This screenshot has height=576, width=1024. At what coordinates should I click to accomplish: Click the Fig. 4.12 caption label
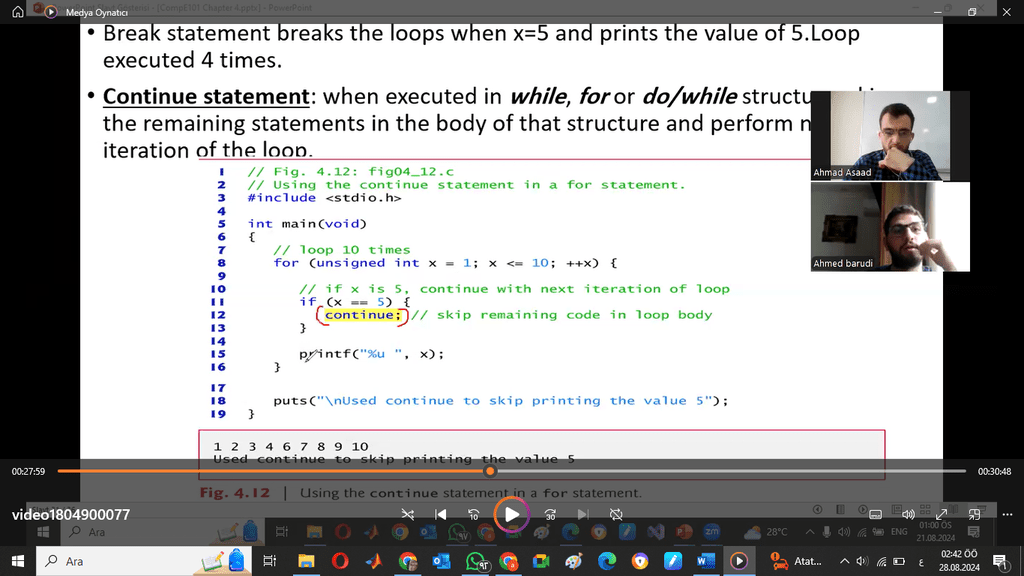(x=234, y=493)
